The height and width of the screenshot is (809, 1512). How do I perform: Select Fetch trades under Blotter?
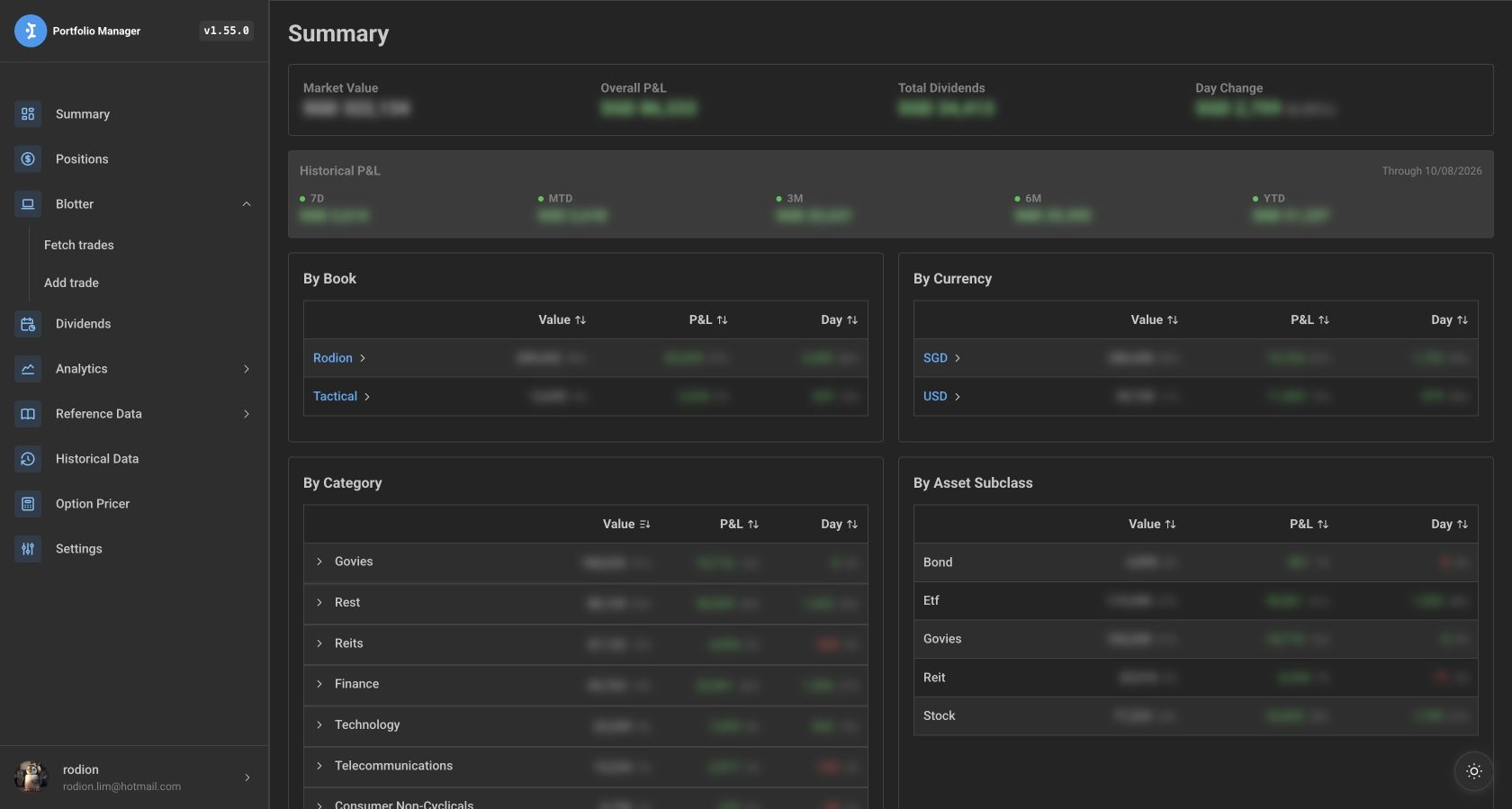pyautogui.click(x=79, y=245)
